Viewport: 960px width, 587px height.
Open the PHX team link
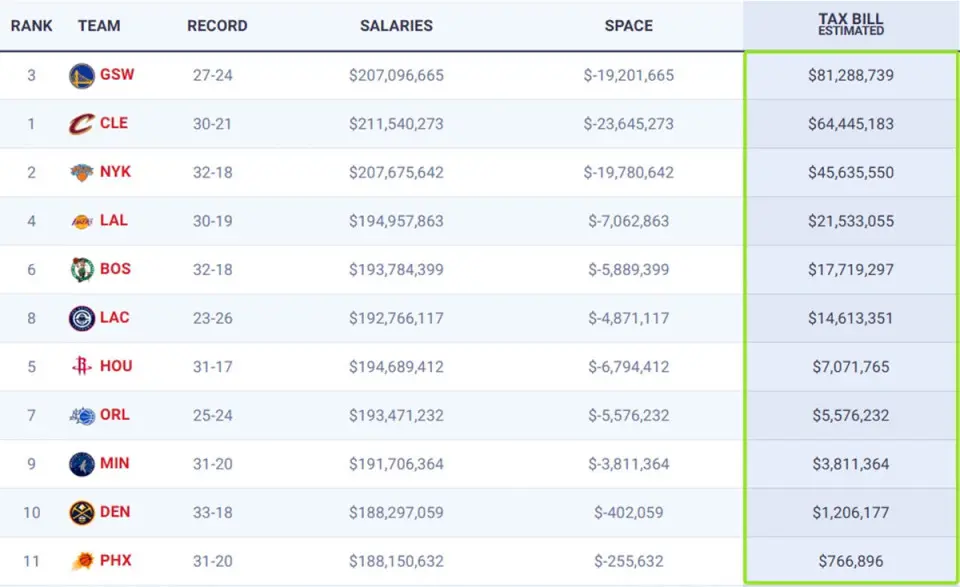(115, 560)
